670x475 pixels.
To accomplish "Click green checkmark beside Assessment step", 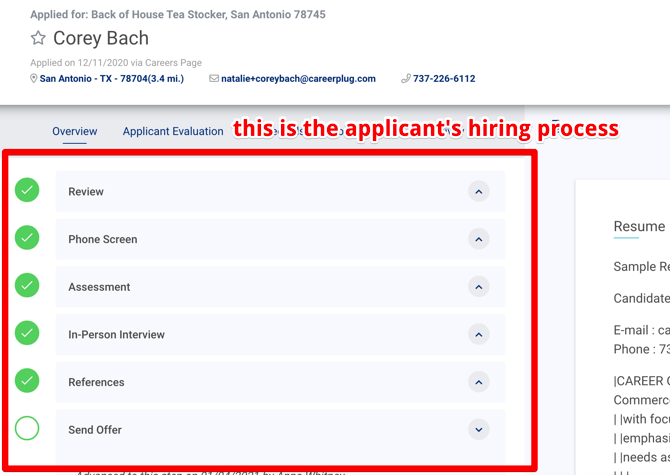I will point(27,285).
